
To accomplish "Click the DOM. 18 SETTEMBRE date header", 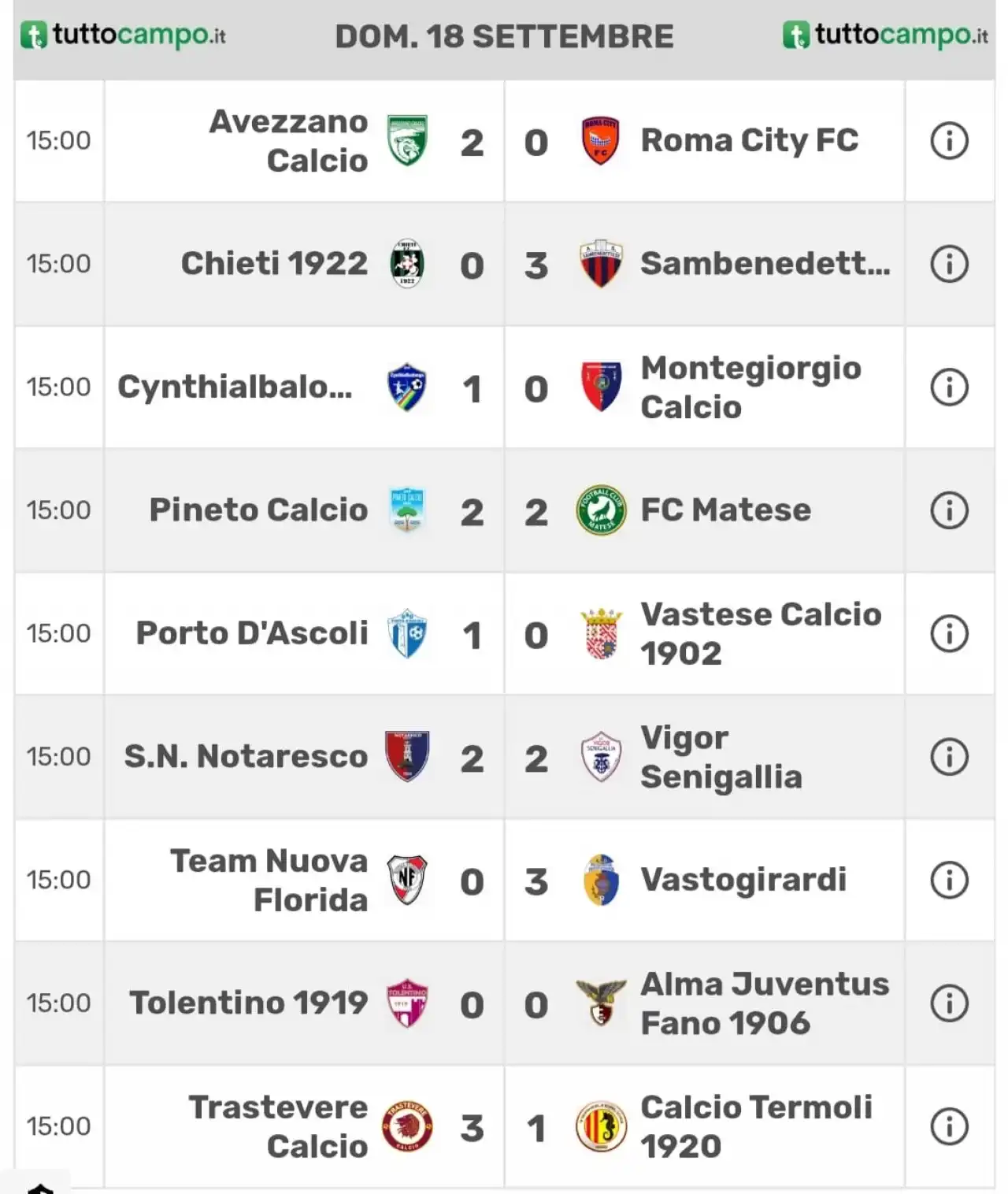I will click(x=504, y=36).
